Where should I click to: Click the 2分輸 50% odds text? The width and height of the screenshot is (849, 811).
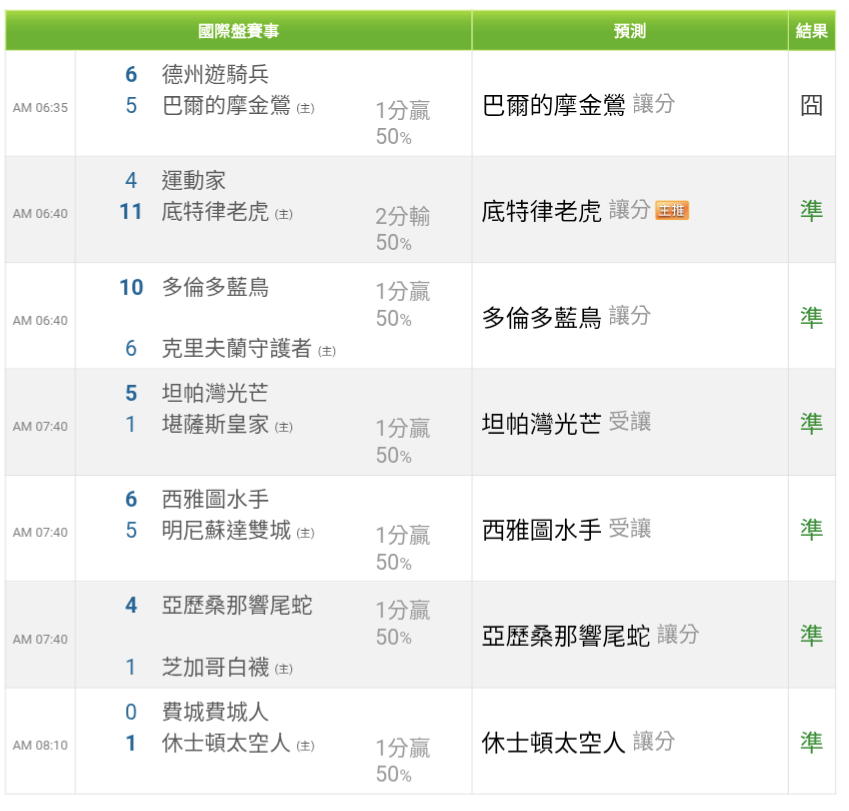coord(403,229)
